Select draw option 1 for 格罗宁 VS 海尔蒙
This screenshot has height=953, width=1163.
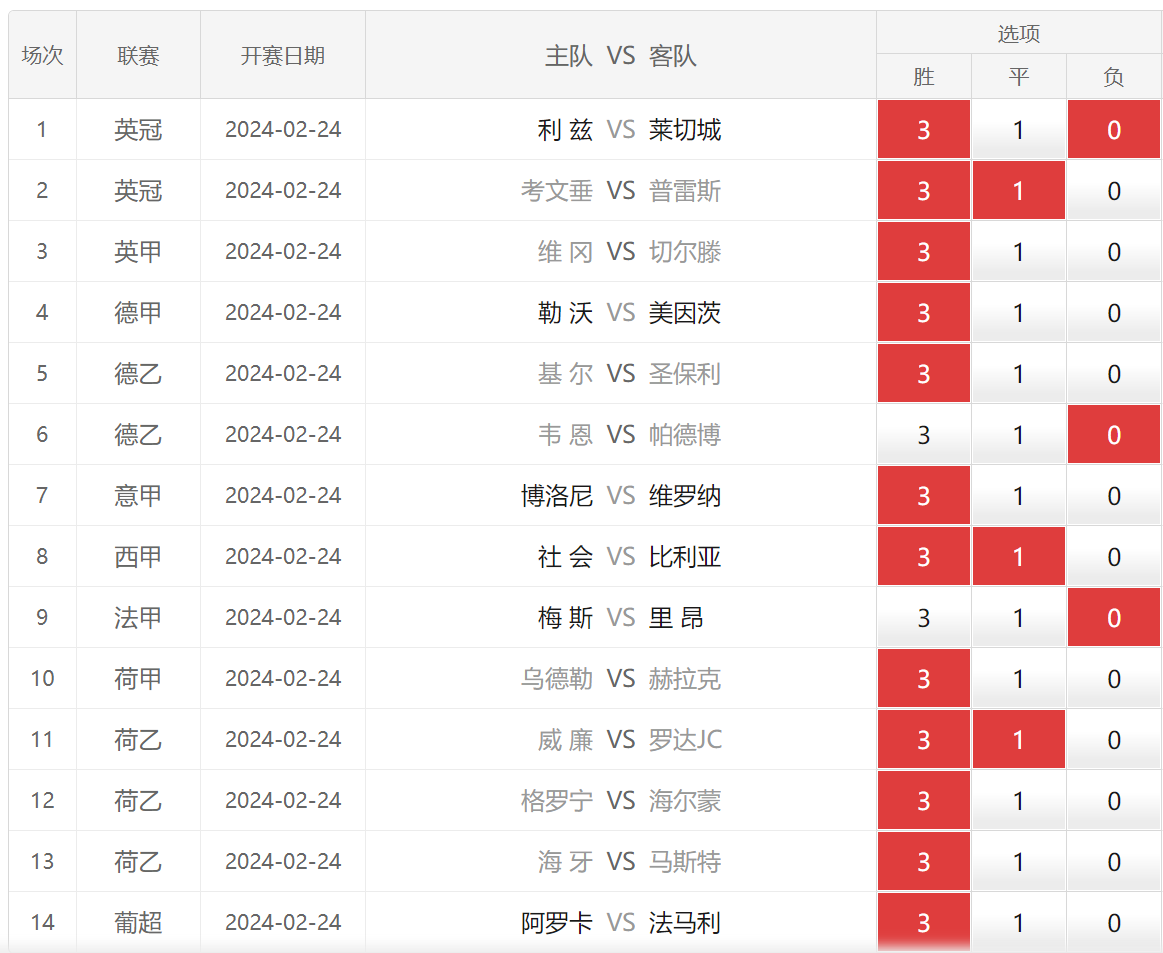click(x=1018, y=800)
